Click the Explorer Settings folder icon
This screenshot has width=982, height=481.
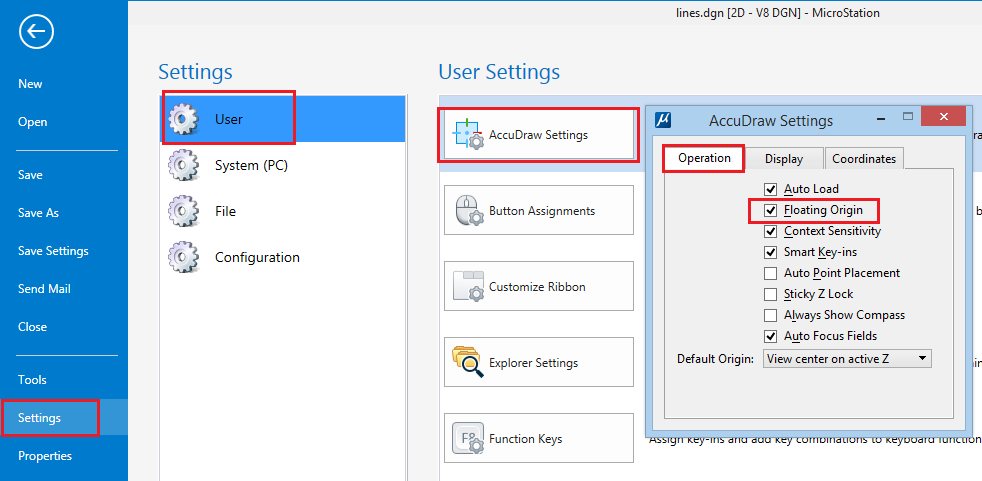[x=467, y=362]
